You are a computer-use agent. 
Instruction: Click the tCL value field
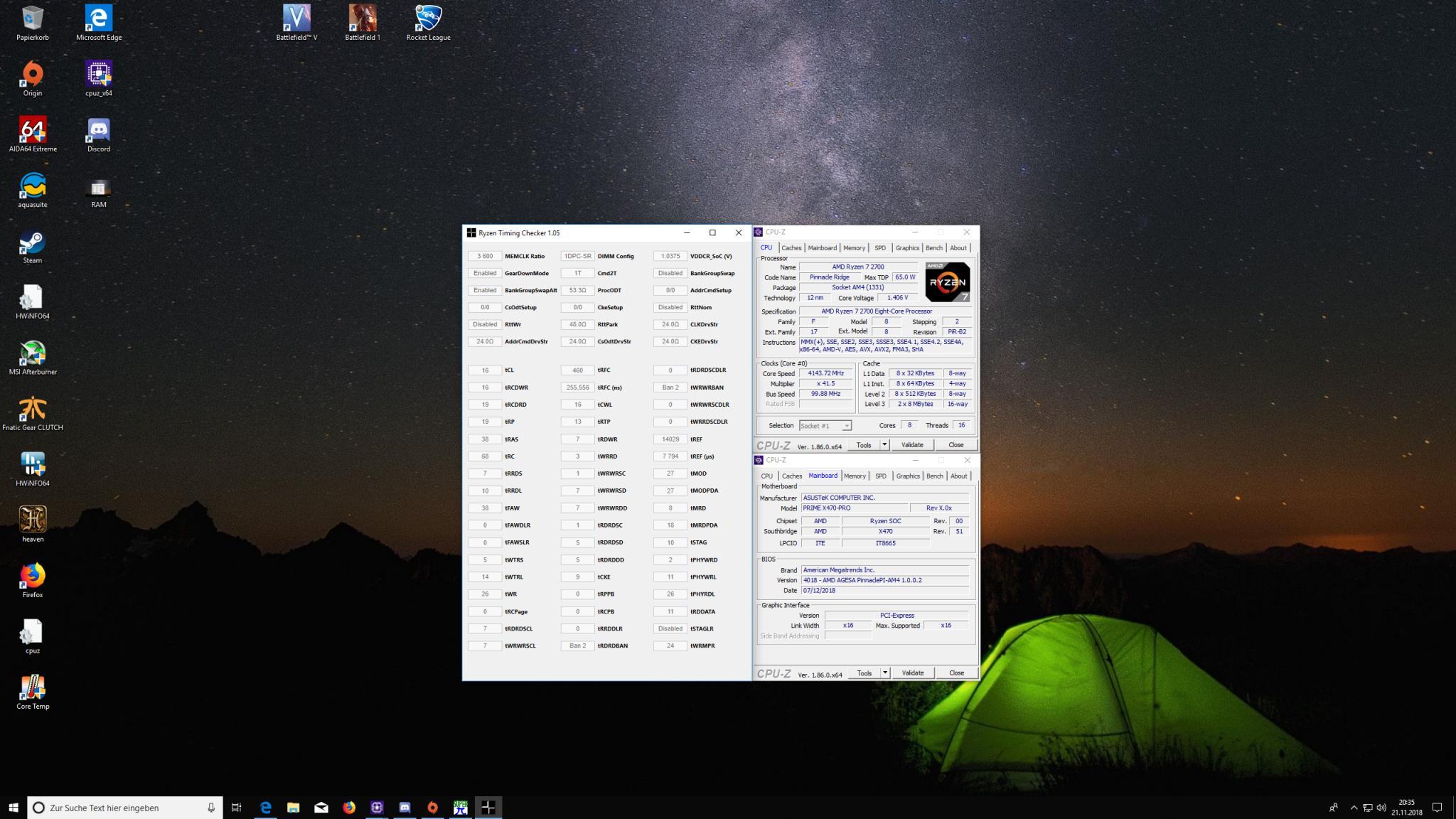(x=485, y=370)
